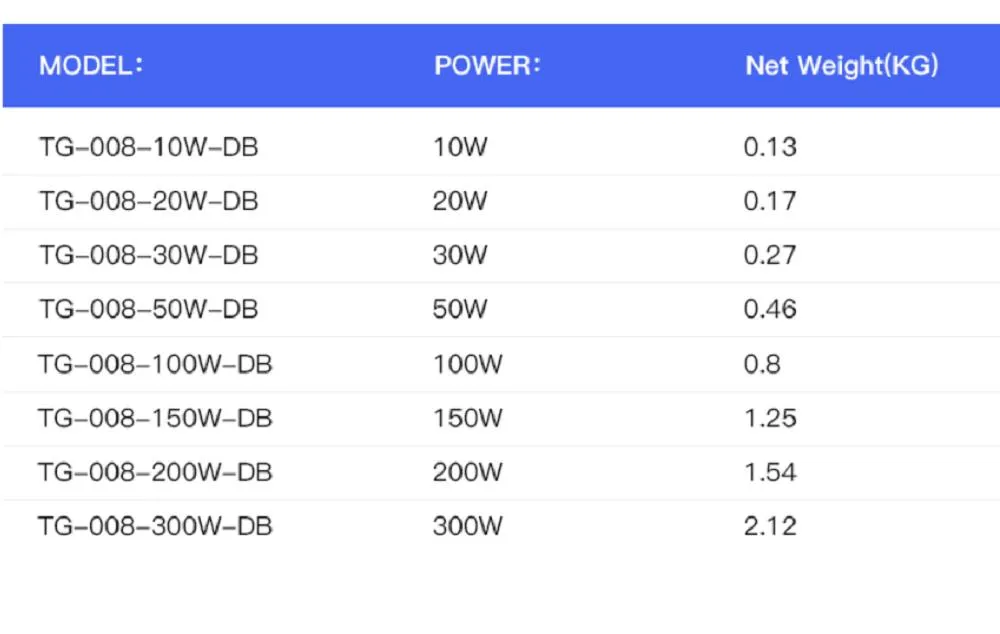Viewport: 1000px width, 634px height.
Task: Click the MODEL column header
Action: (x=91, y=67)
